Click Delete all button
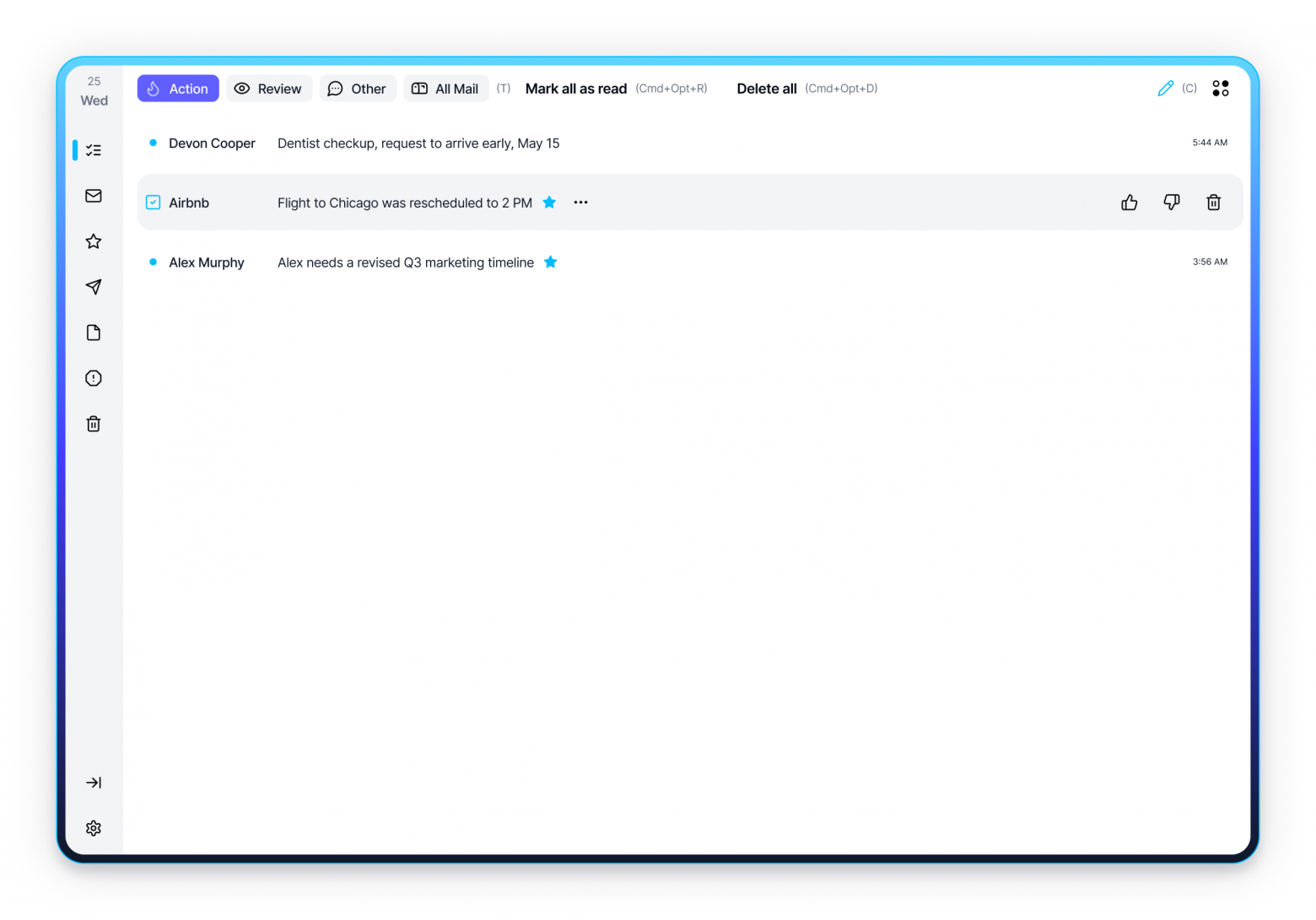 point(767,89)
